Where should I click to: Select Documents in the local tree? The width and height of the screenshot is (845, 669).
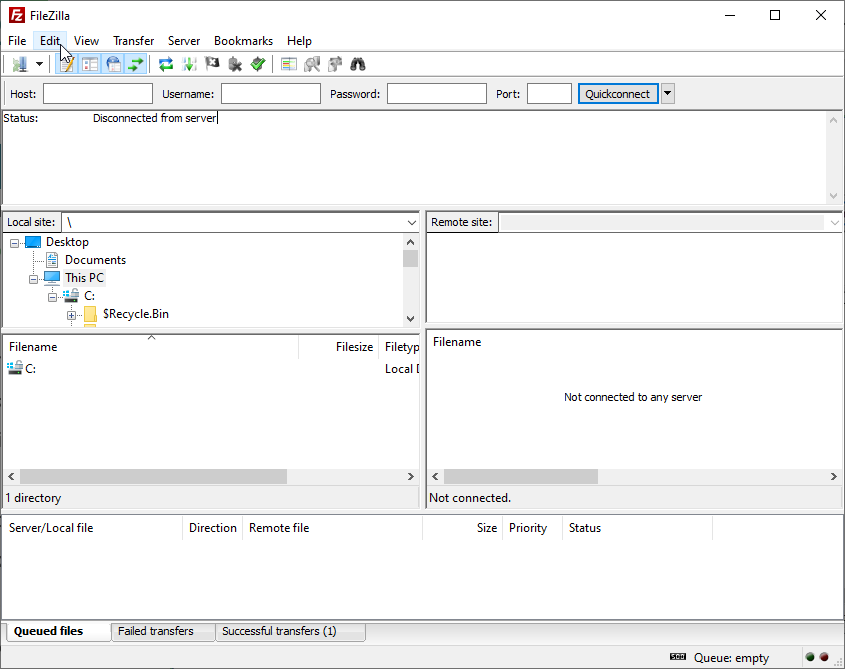point(95,260)
